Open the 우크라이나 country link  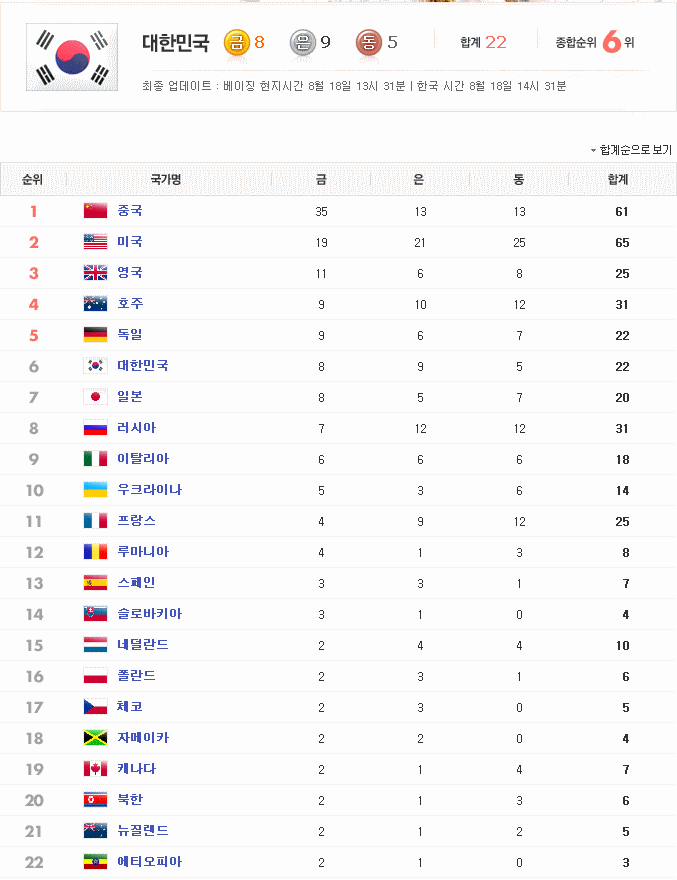149,489
